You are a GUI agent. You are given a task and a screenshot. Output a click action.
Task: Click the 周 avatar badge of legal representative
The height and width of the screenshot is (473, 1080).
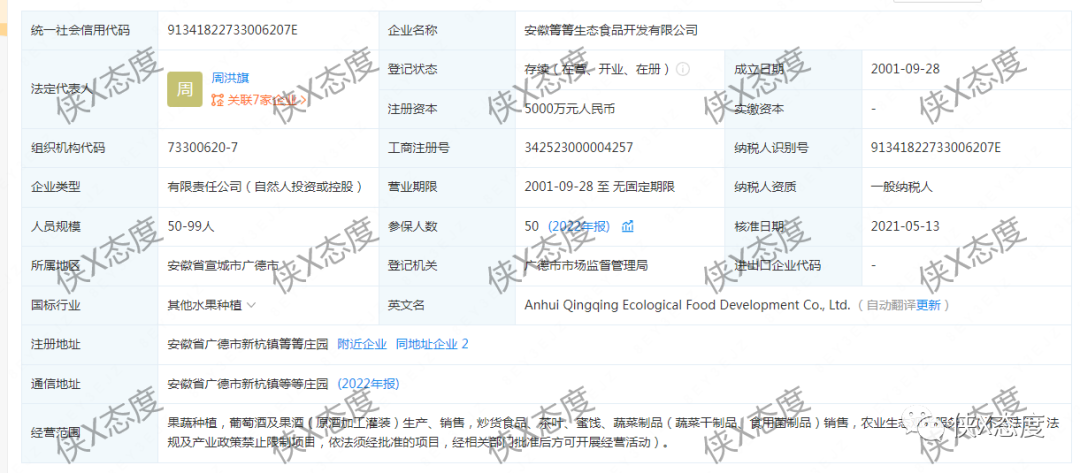coord(185,89)
